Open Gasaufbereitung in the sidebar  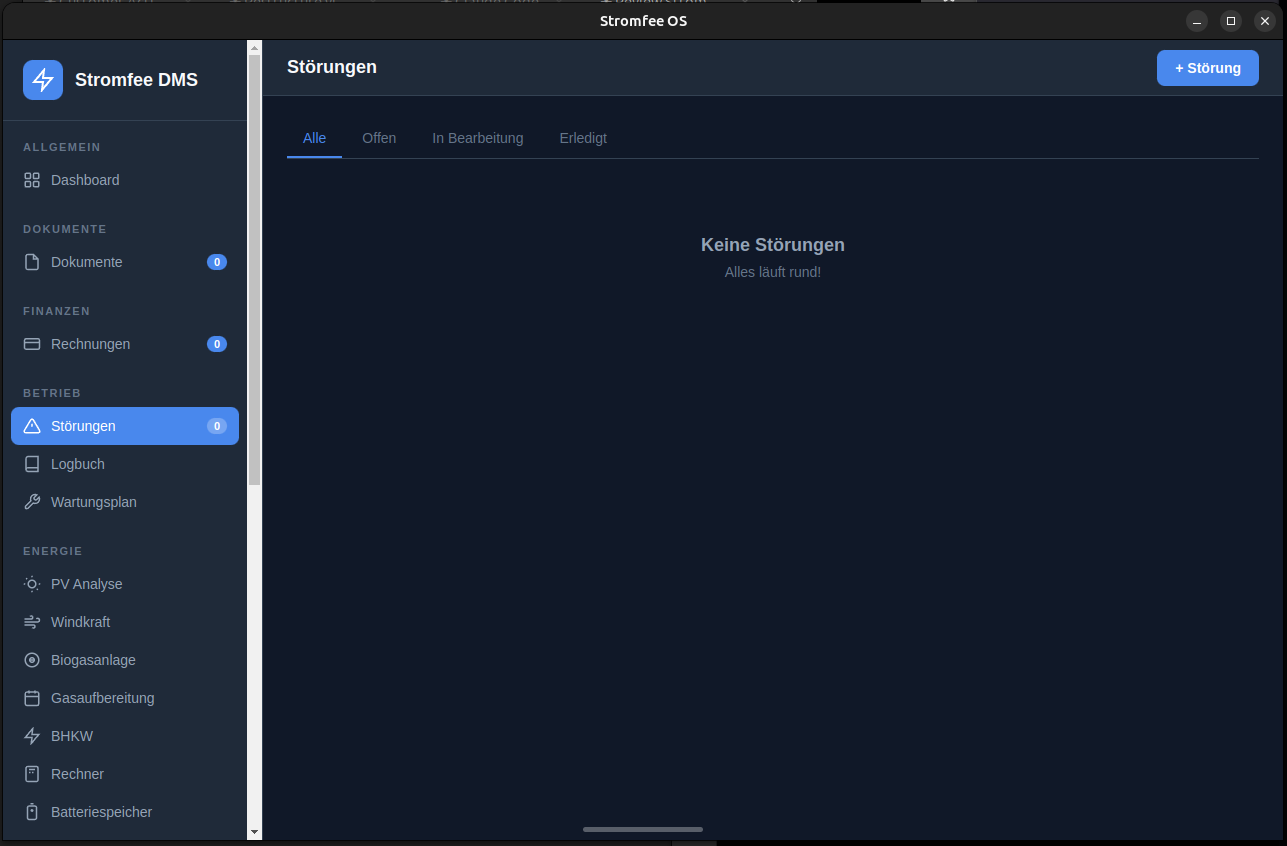click(102, 698)
